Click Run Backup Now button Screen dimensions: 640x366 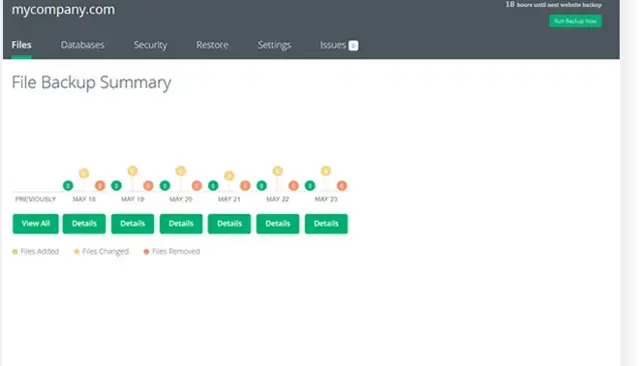(x=575, y=21)
